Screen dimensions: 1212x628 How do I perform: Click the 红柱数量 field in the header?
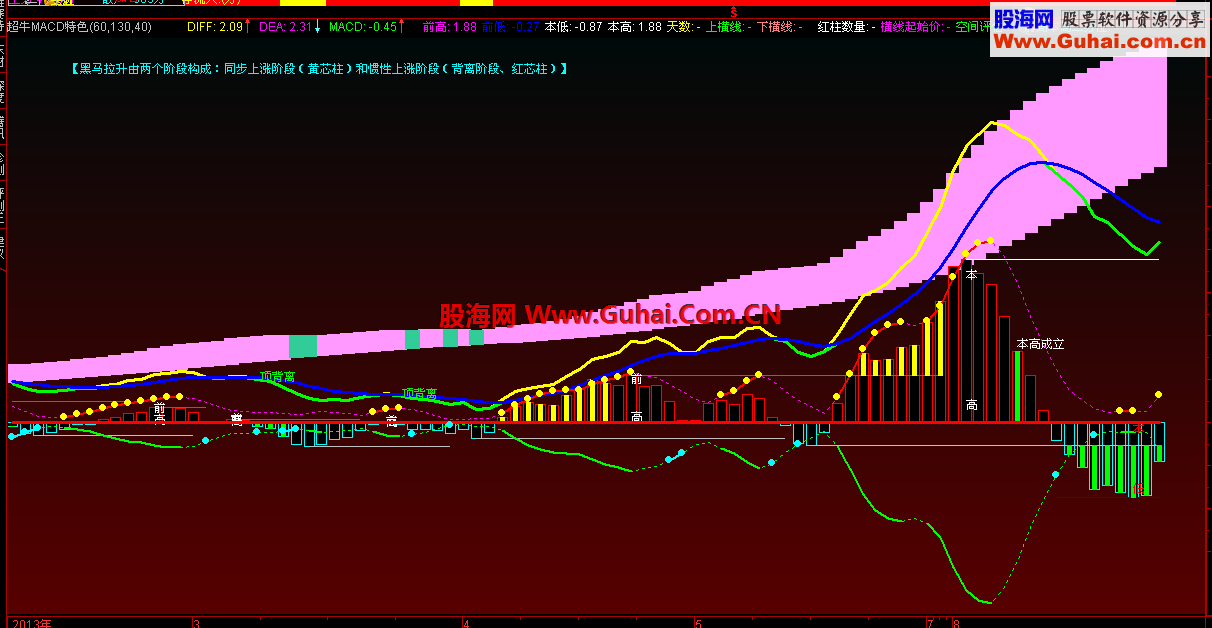pyautogui.click(x=847, y=27)
